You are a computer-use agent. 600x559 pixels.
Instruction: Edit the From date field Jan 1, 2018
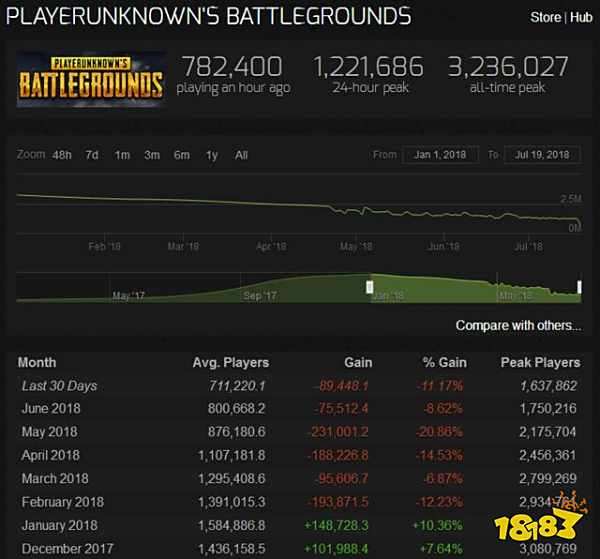(x=440, y=155)
